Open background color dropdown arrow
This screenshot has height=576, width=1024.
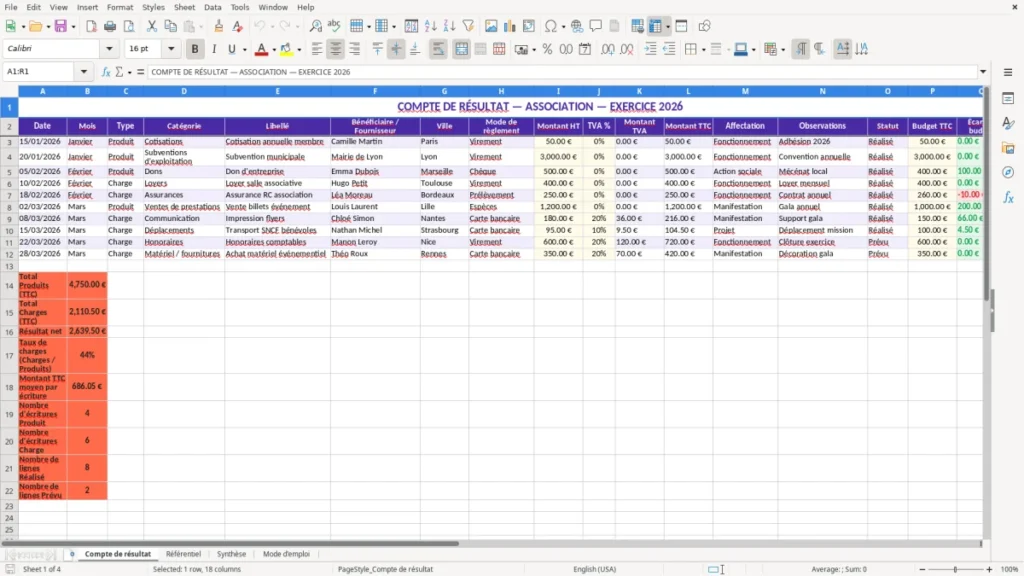point(299,50)
